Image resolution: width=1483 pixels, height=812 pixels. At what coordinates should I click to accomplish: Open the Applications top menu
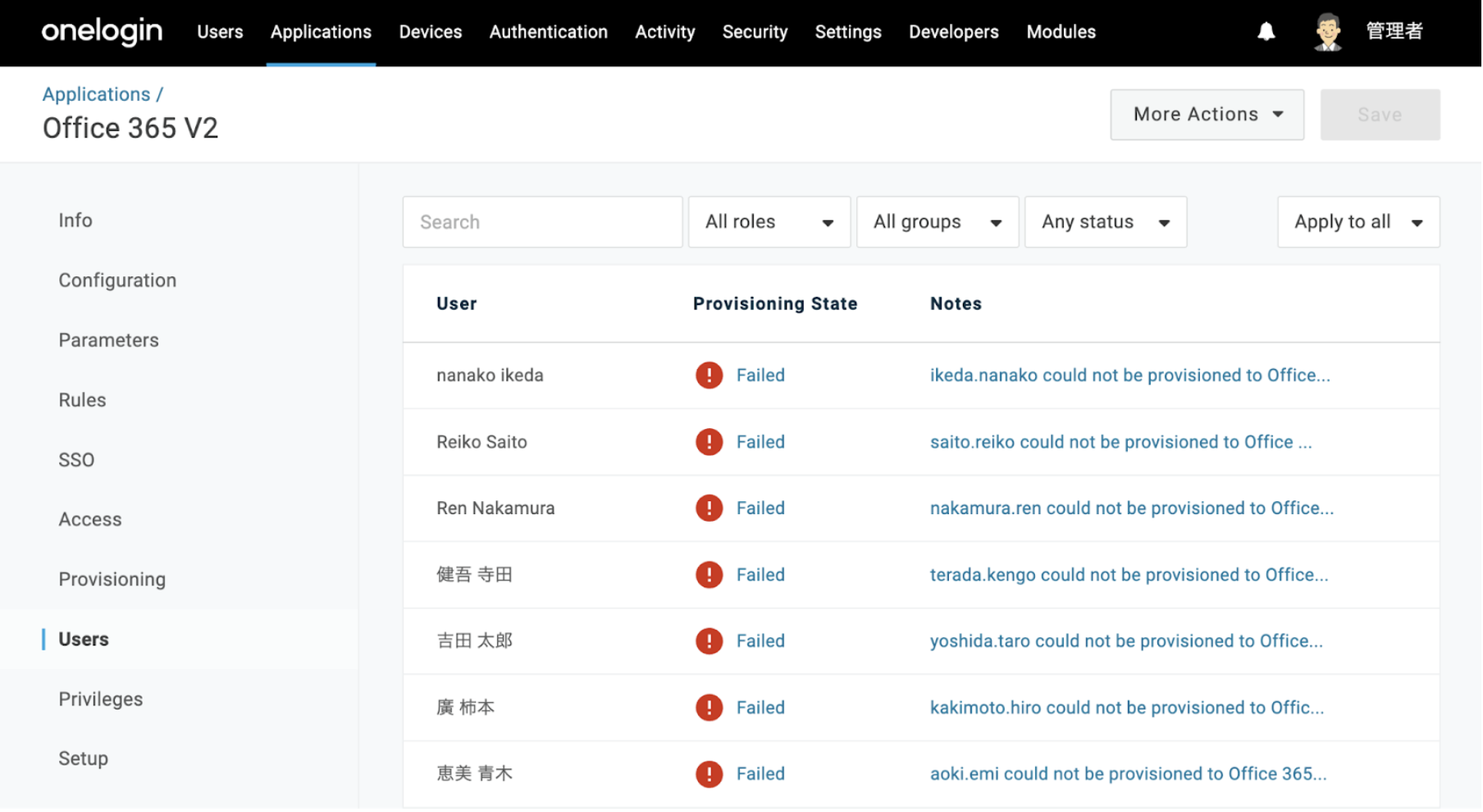point(322,32)
